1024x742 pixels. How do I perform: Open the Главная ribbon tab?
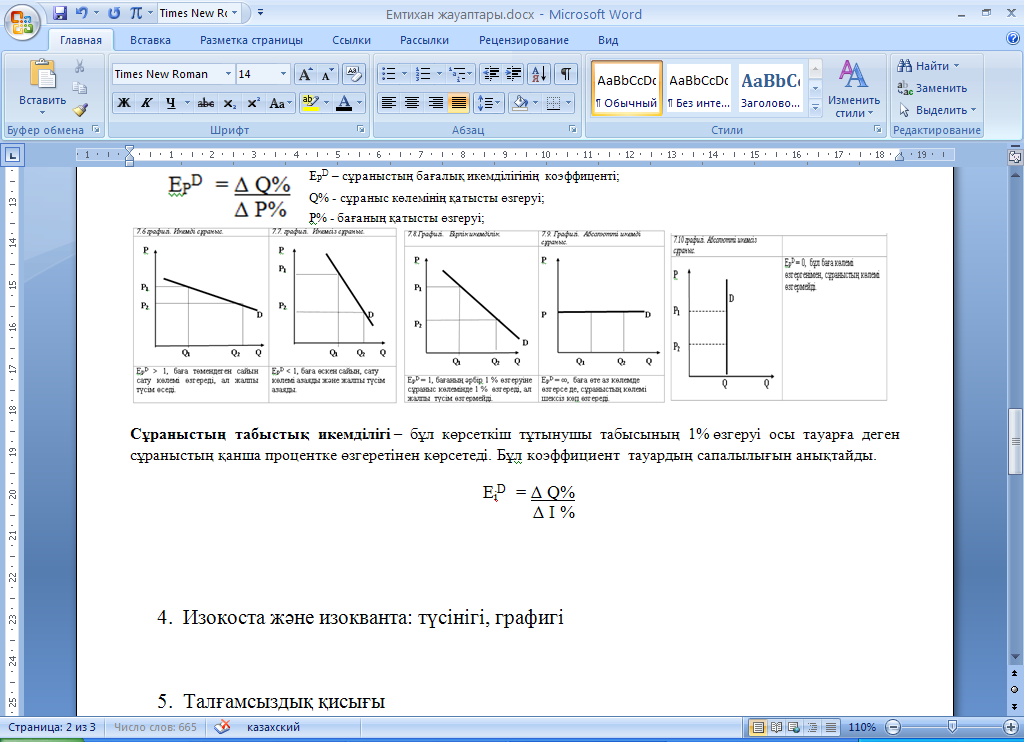click(81, 40)
